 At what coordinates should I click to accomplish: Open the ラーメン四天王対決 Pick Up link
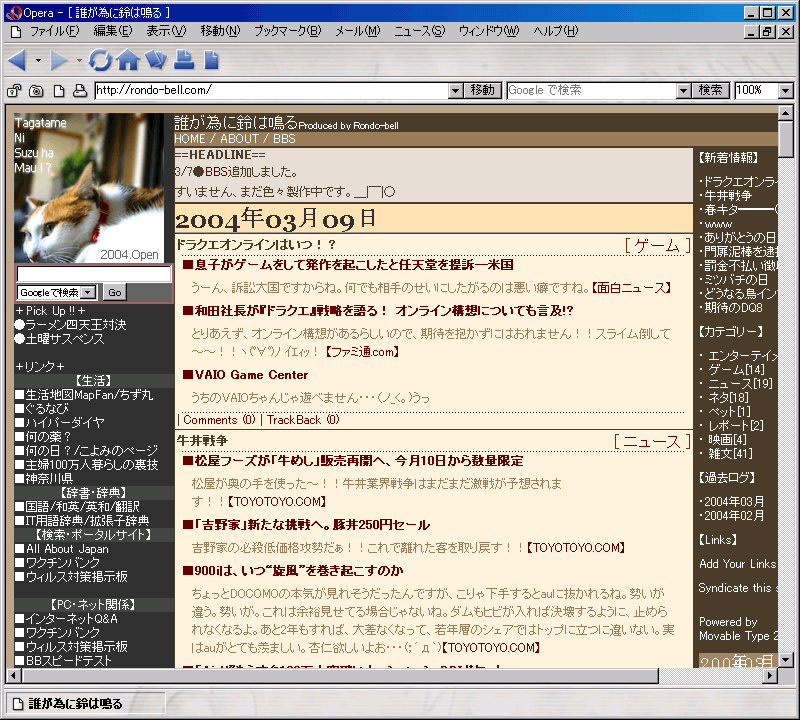tap(76, 325)
